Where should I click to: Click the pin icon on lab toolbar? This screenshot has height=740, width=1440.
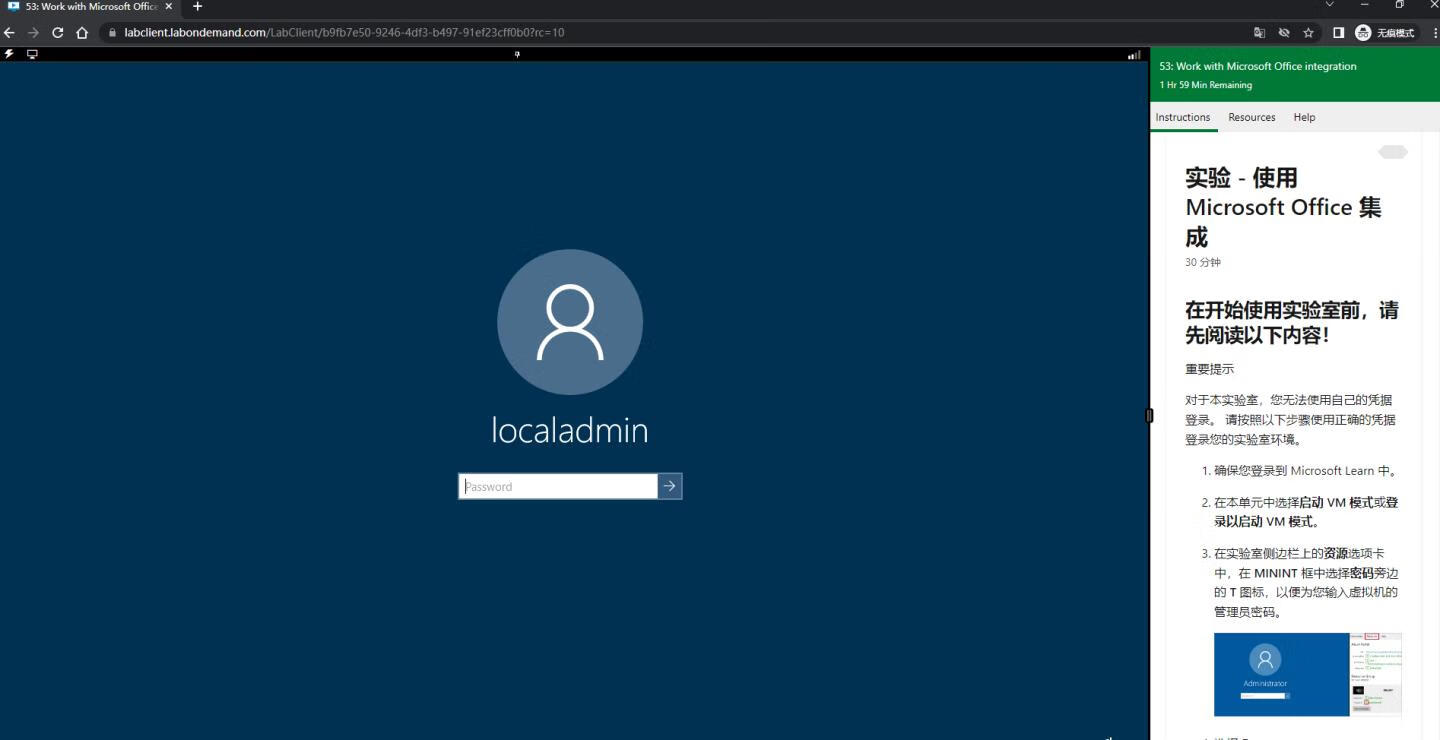517,54
